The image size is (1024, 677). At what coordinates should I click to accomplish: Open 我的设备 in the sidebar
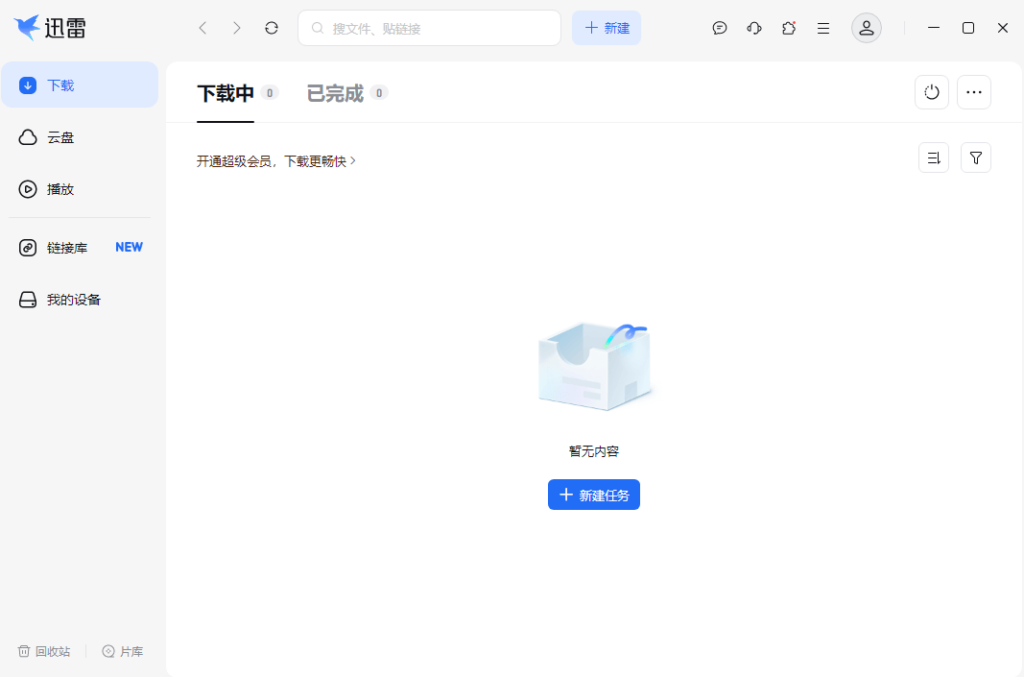tap(80, 300)
